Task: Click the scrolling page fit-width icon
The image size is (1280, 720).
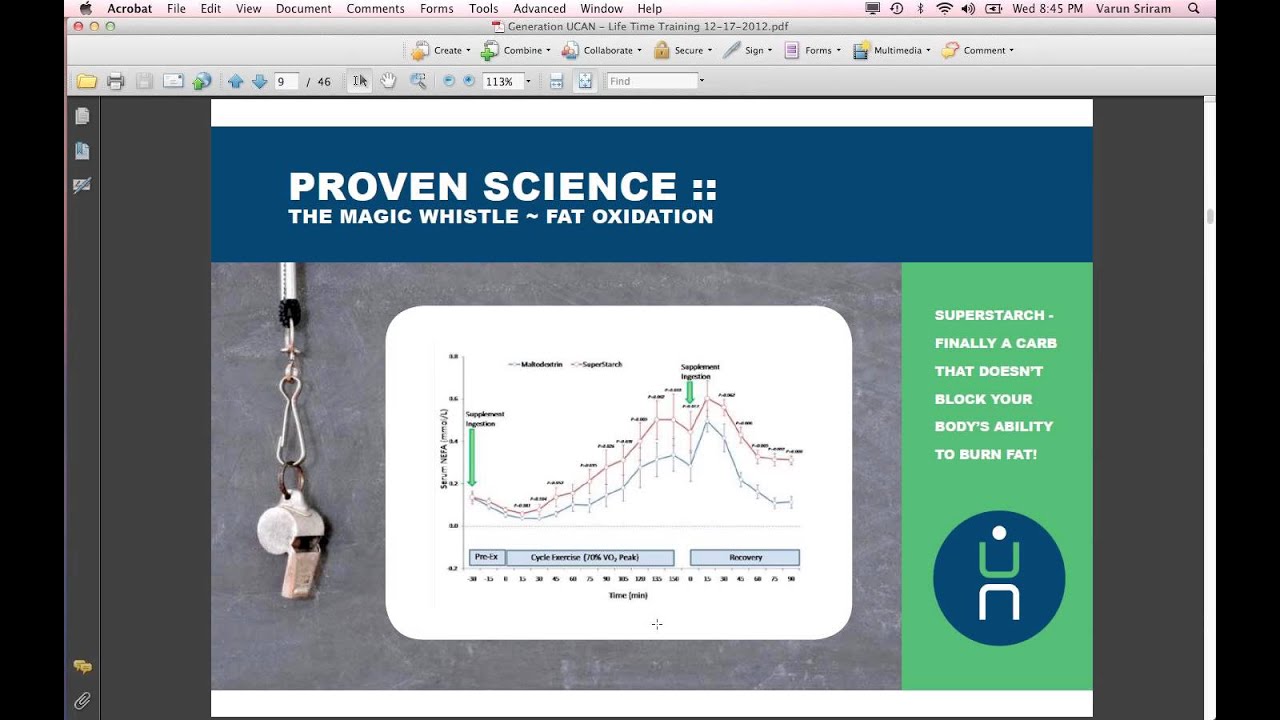Action: [557, 81]
